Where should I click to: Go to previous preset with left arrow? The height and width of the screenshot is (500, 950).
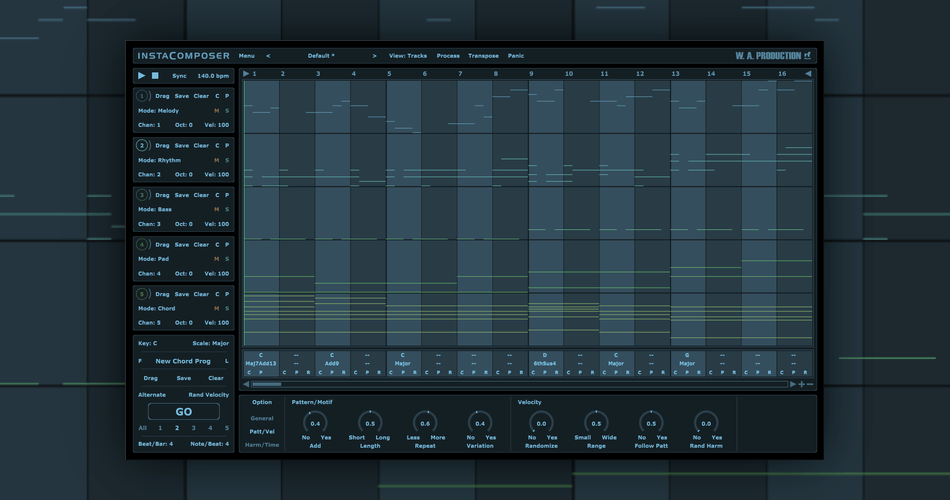[x=268, y=56]
